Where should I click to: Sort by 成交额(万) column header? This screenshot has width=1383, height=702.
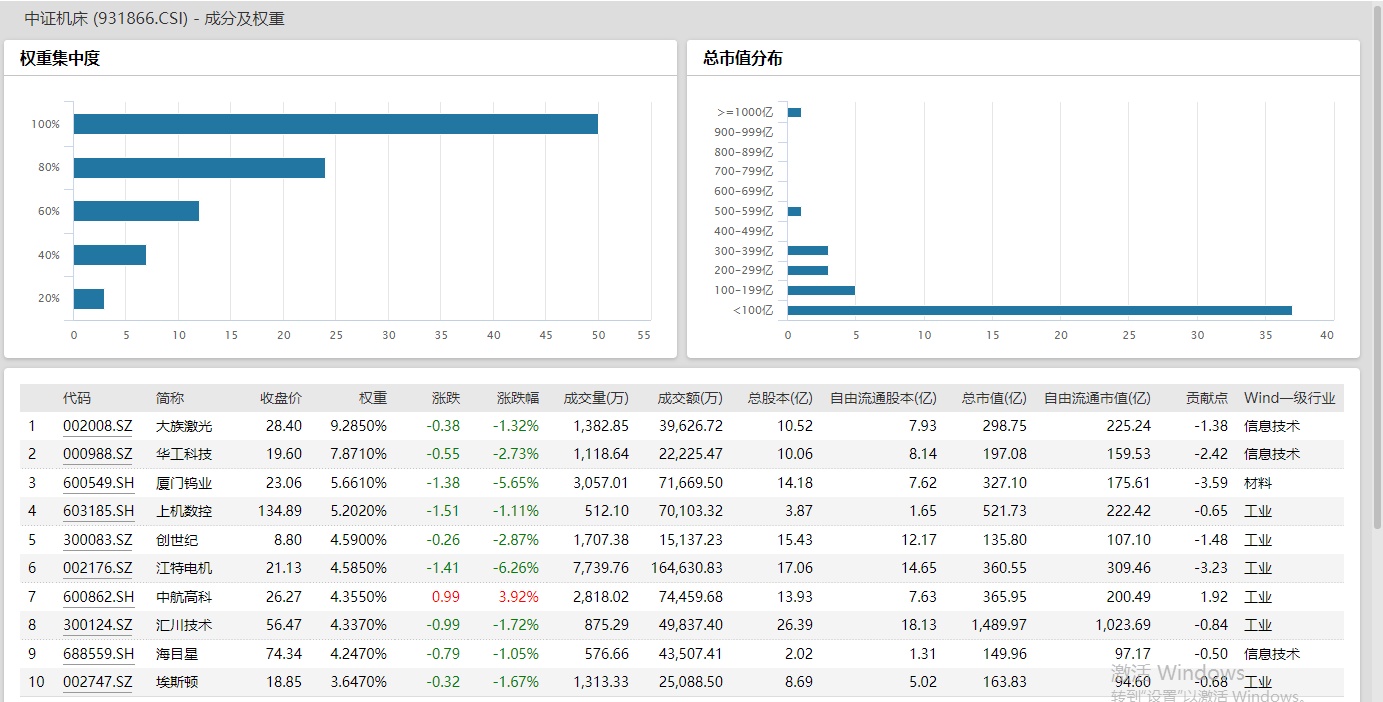click(x=689, y=398)
